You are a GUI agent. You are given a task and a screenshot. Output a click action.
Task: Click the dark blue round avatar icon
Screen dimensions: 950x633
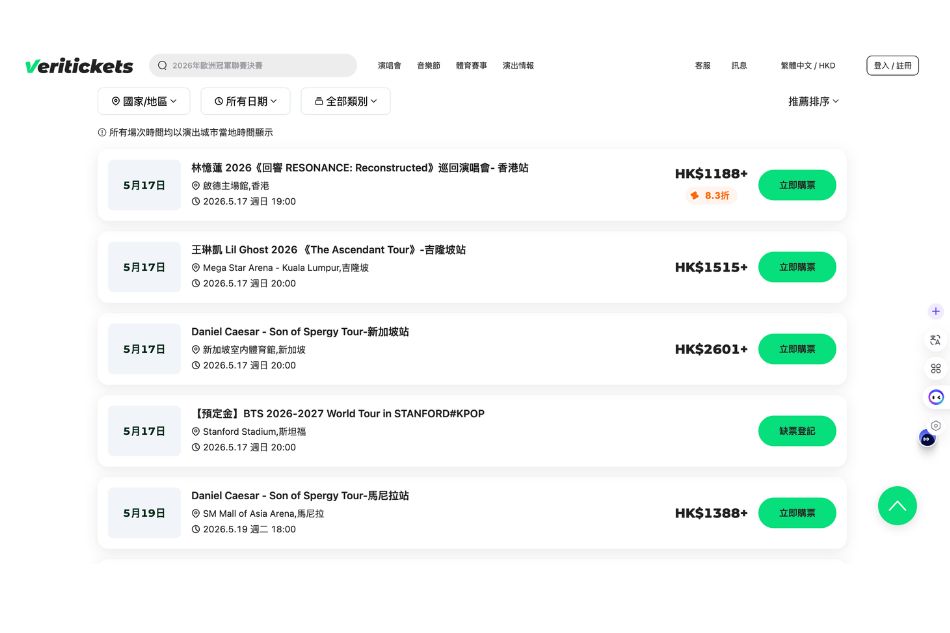point(927,439)
